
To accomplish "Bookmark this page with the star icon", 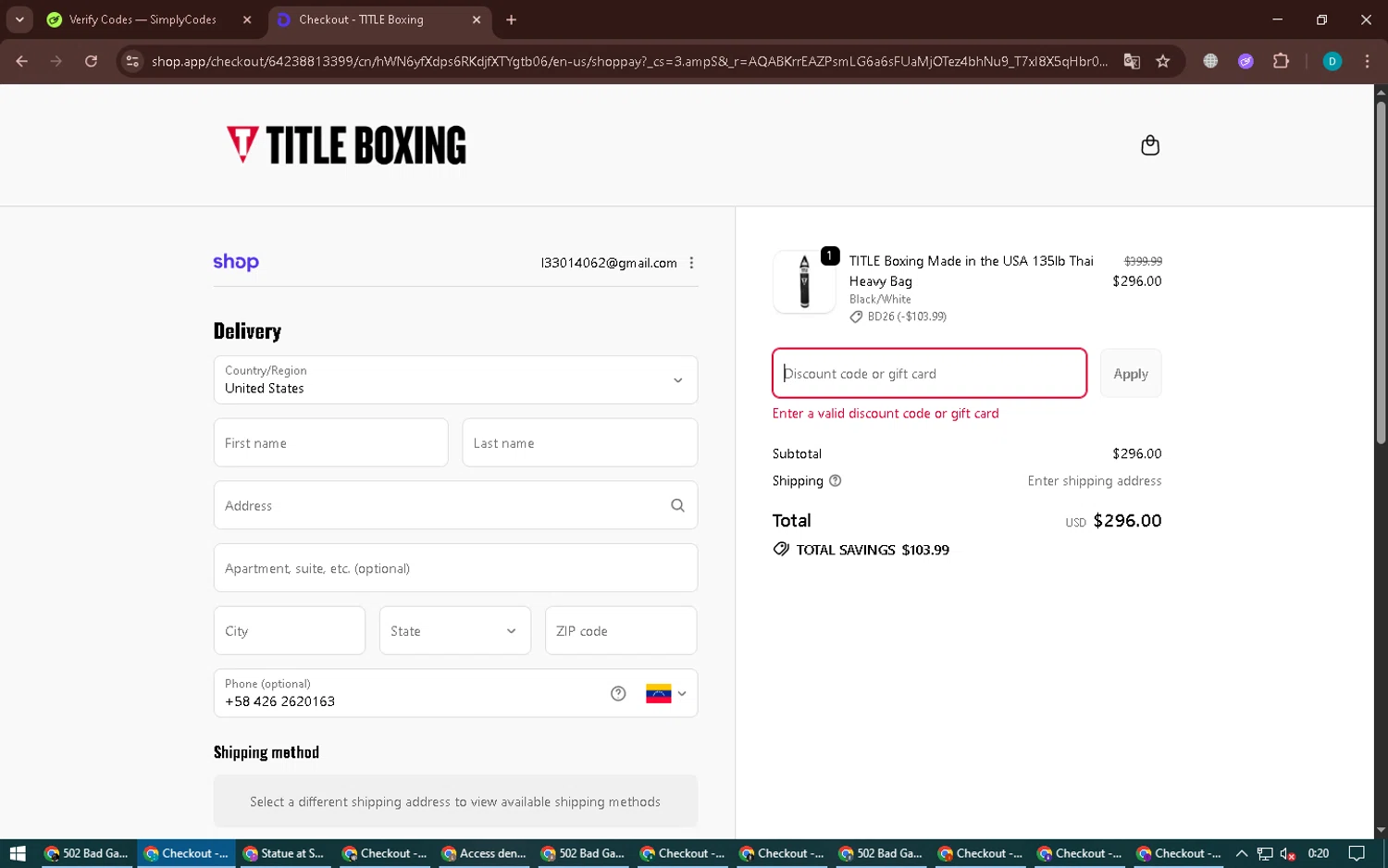I will point(1163,61).
